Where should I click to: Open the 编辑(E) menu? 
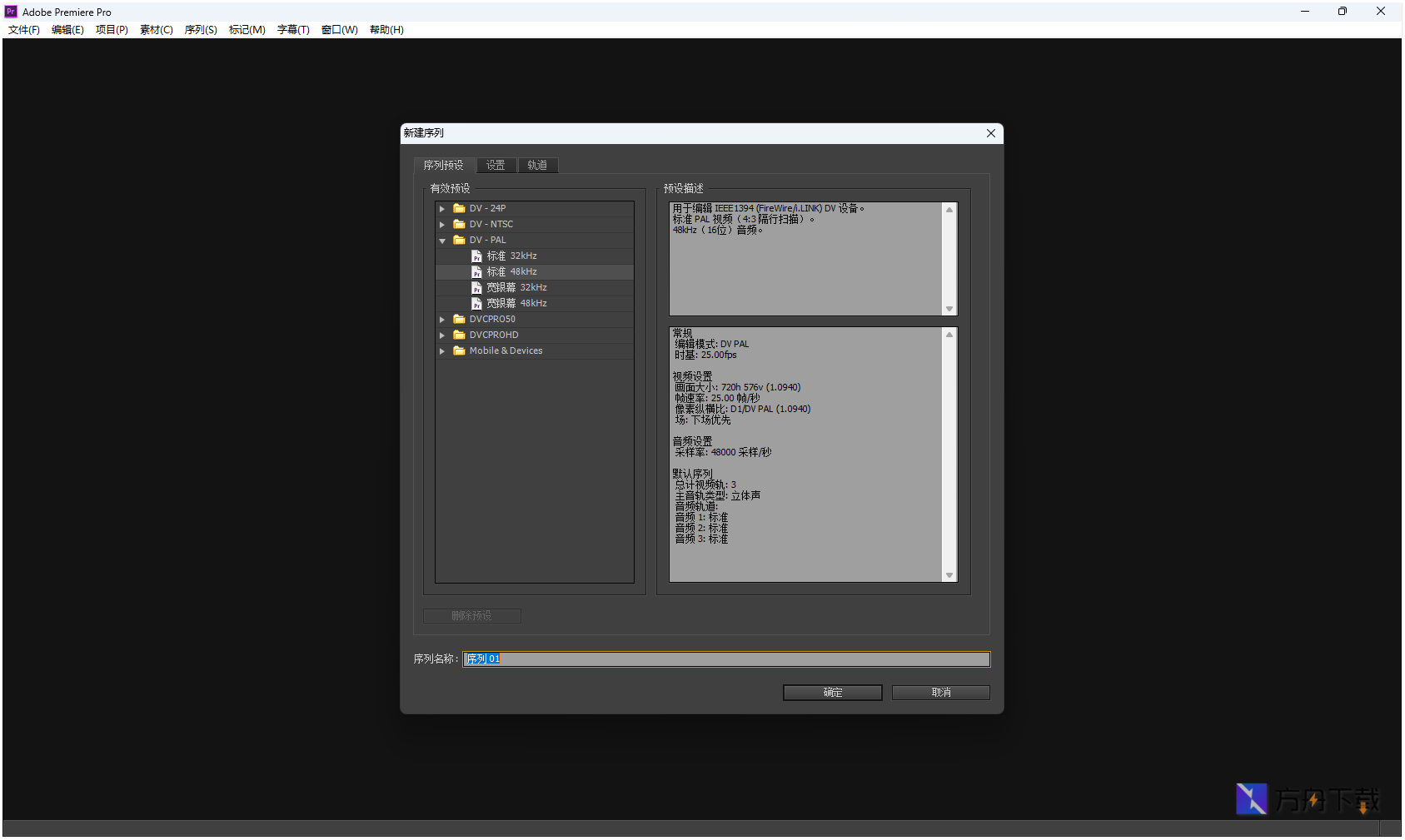[x=67, y=30]
